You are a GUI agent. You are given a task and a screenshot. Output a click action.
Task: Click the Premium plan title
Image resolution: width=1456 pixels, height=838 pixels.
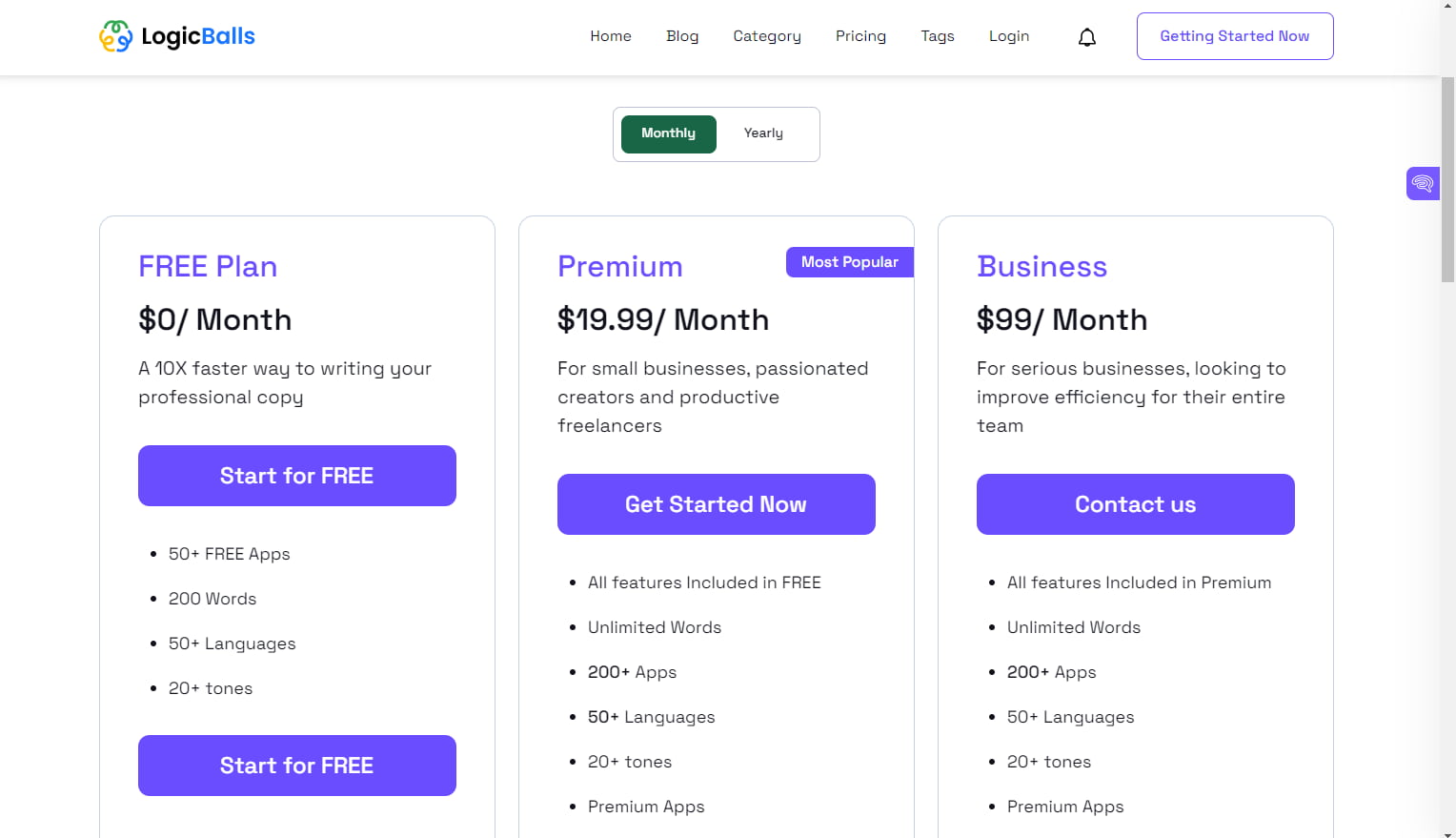click(619, 267)
